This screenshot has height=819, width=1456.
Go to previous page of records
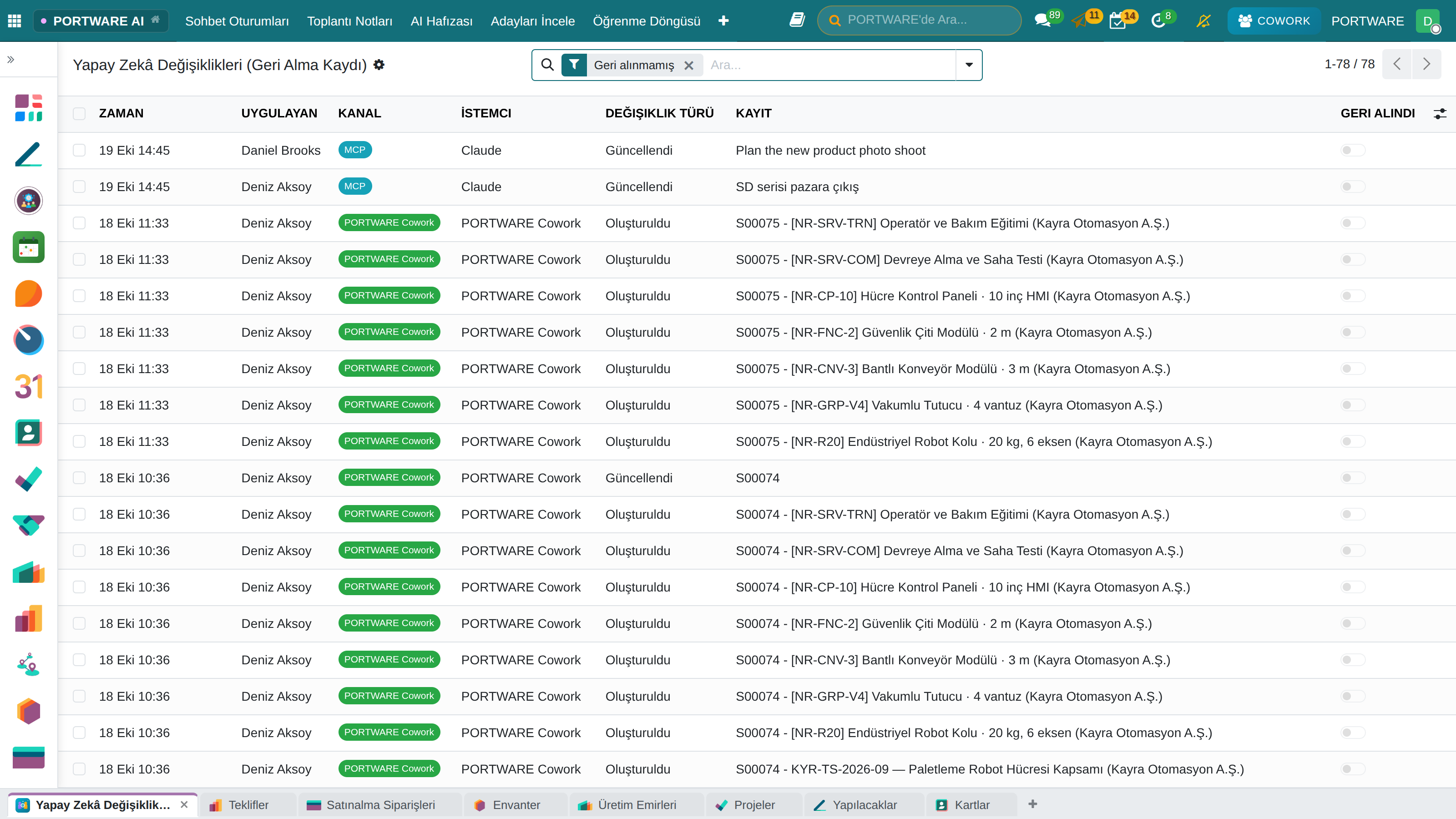coord(1397,64)
